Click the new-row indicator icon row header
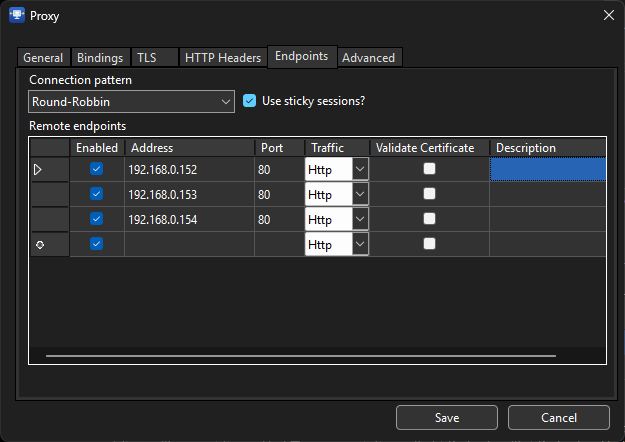625x442 pixels. (x=50, y=244)
